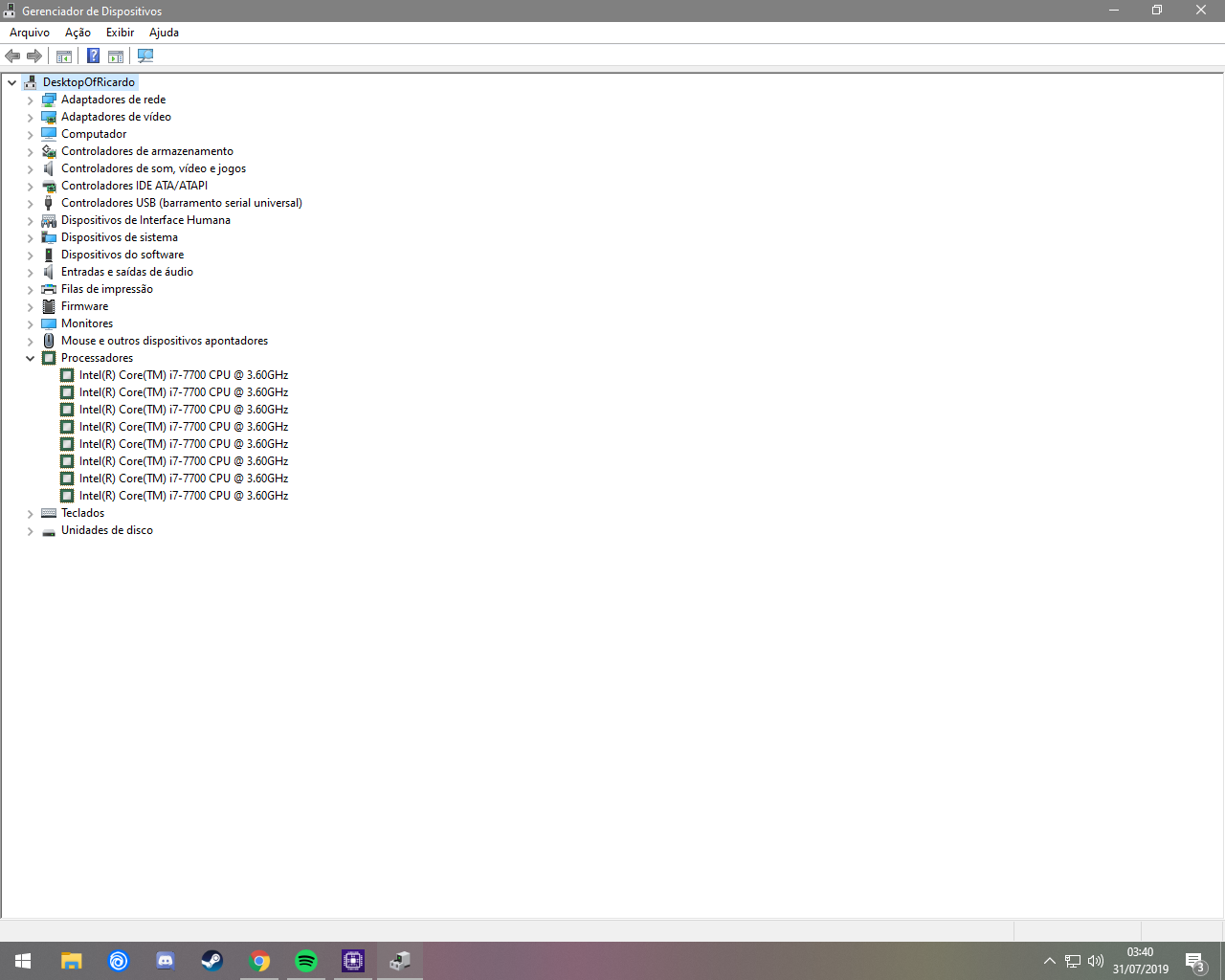
Task: Select the 'Firmware' row label
Action: click(85, 306)
